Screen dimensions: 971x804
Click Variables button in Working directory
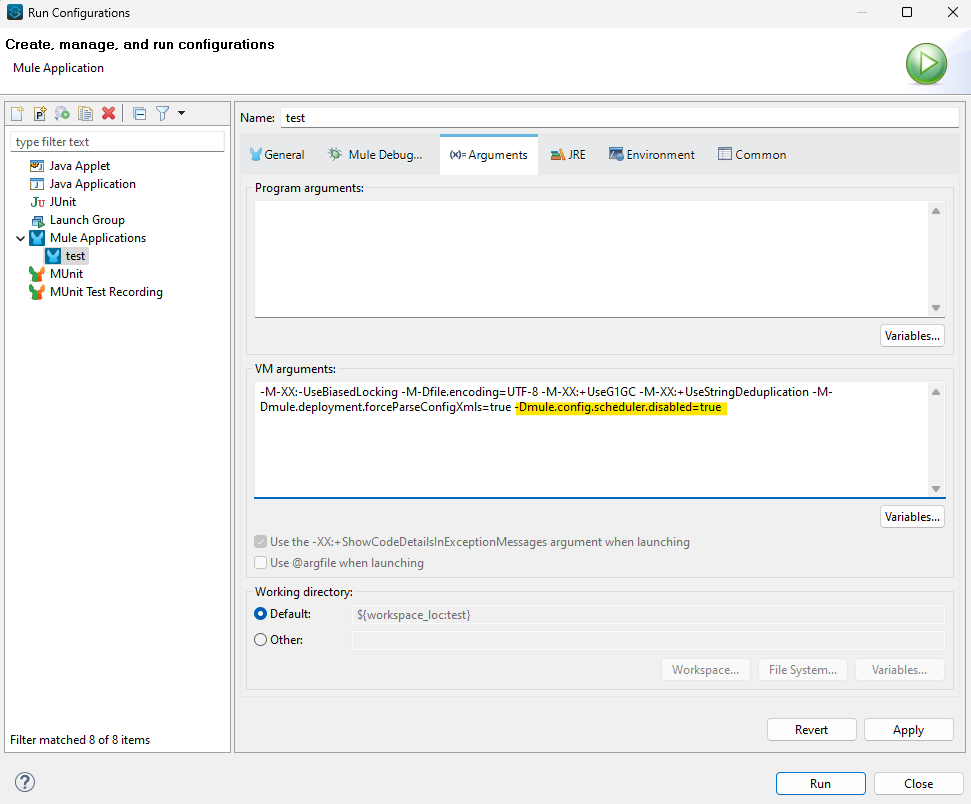point(899,670)
